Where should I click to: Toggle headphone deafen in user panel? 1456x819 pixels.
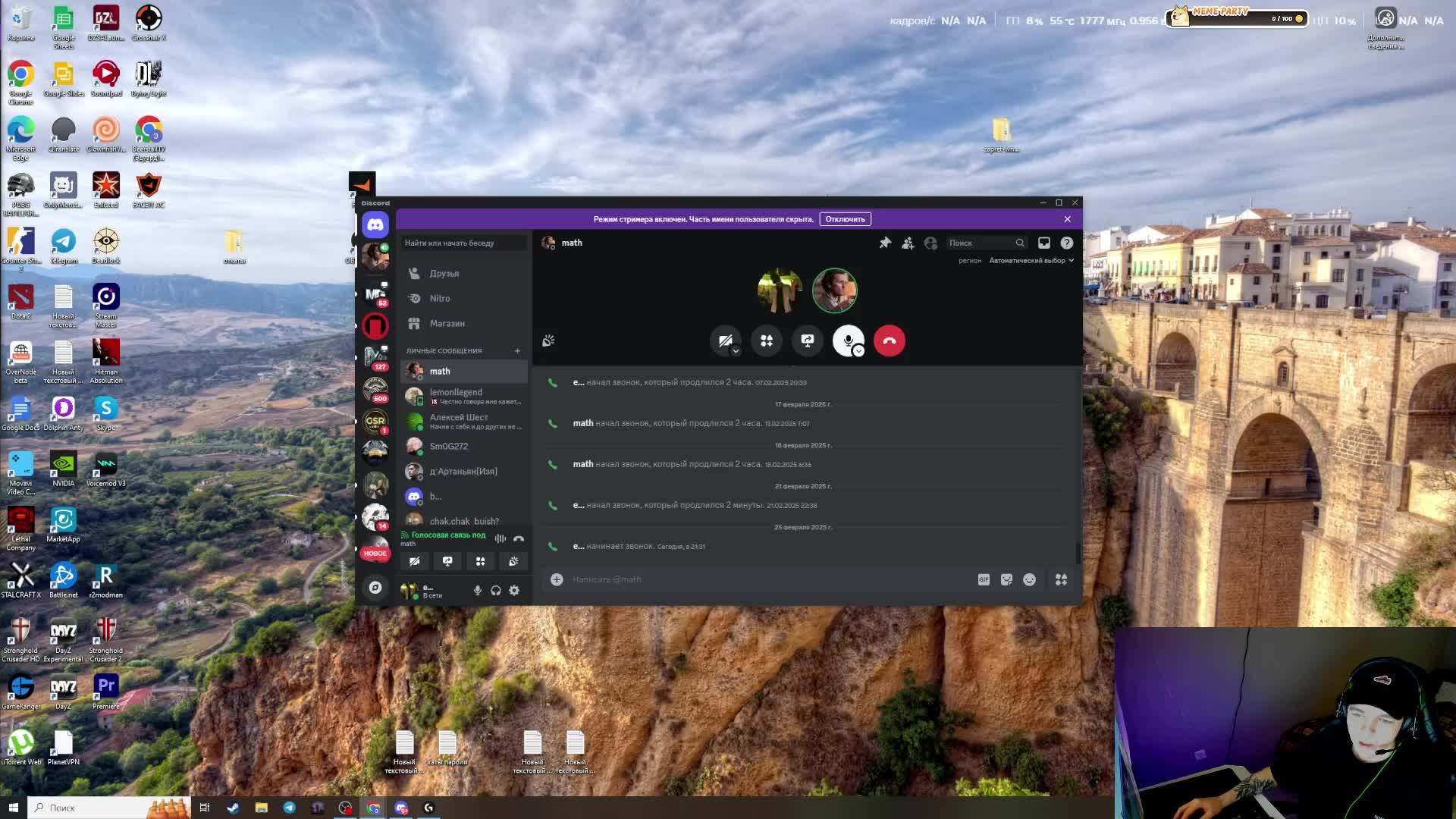(496, 591)
